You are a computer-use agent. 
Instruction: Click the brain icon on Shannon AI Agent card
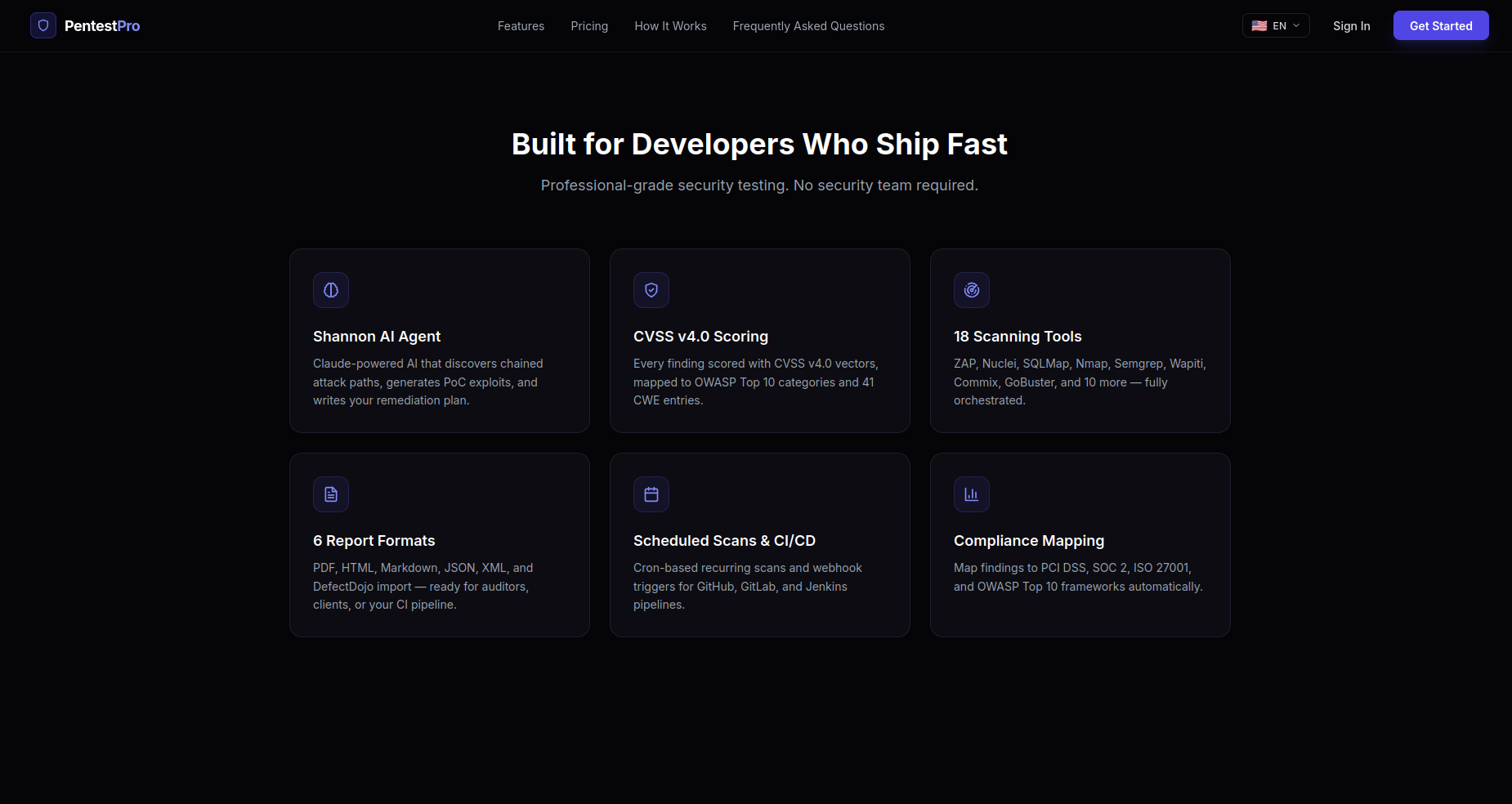coord(331,290)
